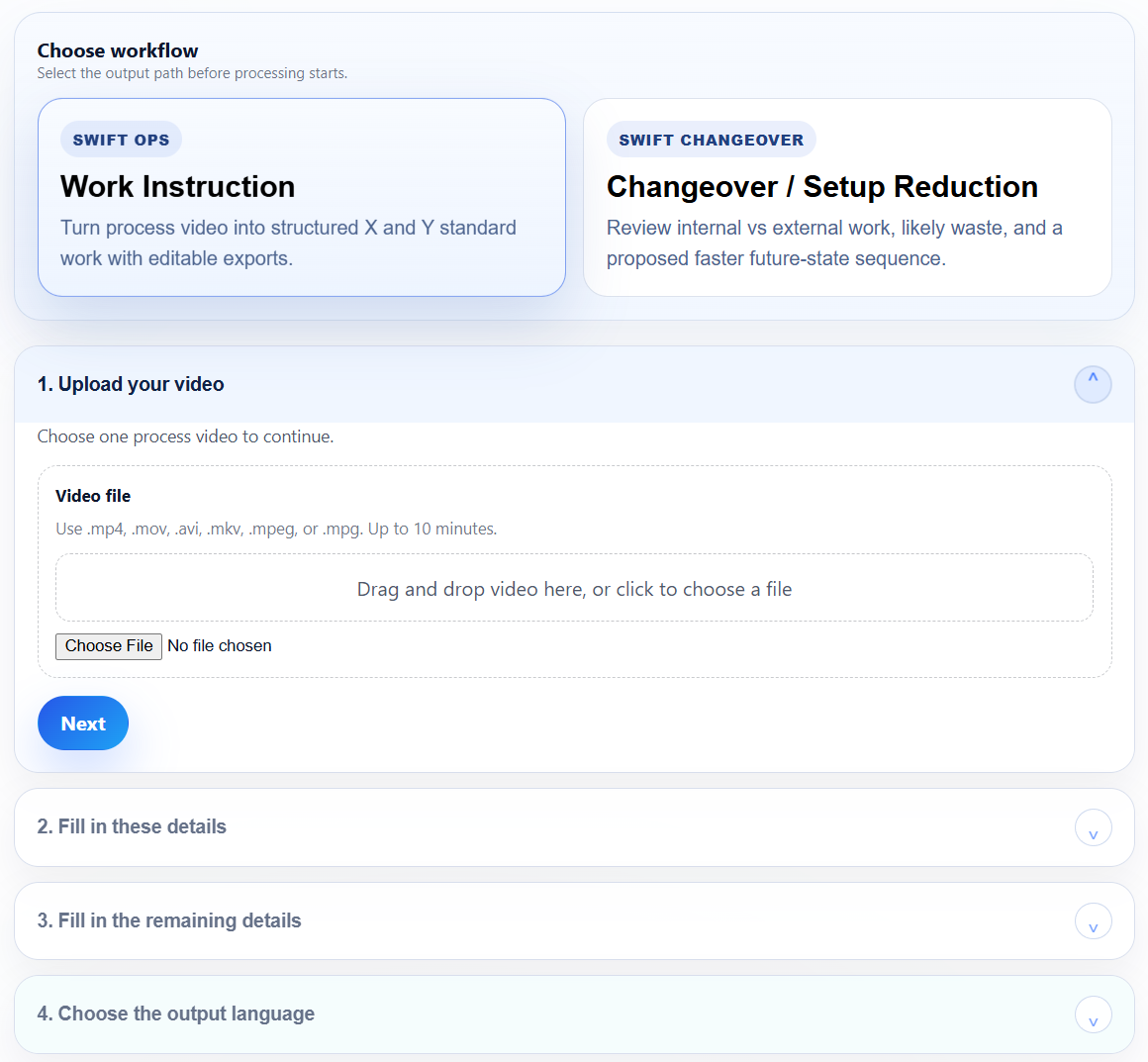Viewport: 1148px width, 1062px height.
Task: Click the Next button
Action: coord(82,723)
